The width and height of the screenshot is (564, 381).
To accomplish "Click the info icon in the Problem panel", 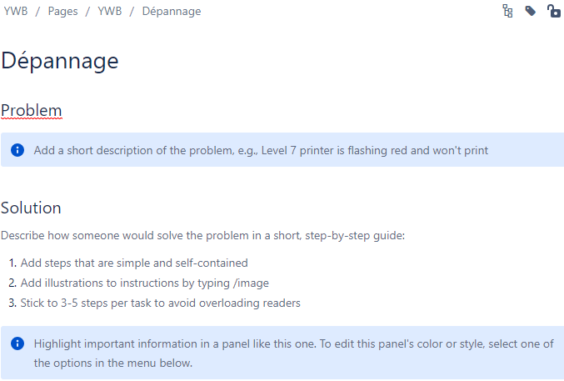I will pos(17,150).
